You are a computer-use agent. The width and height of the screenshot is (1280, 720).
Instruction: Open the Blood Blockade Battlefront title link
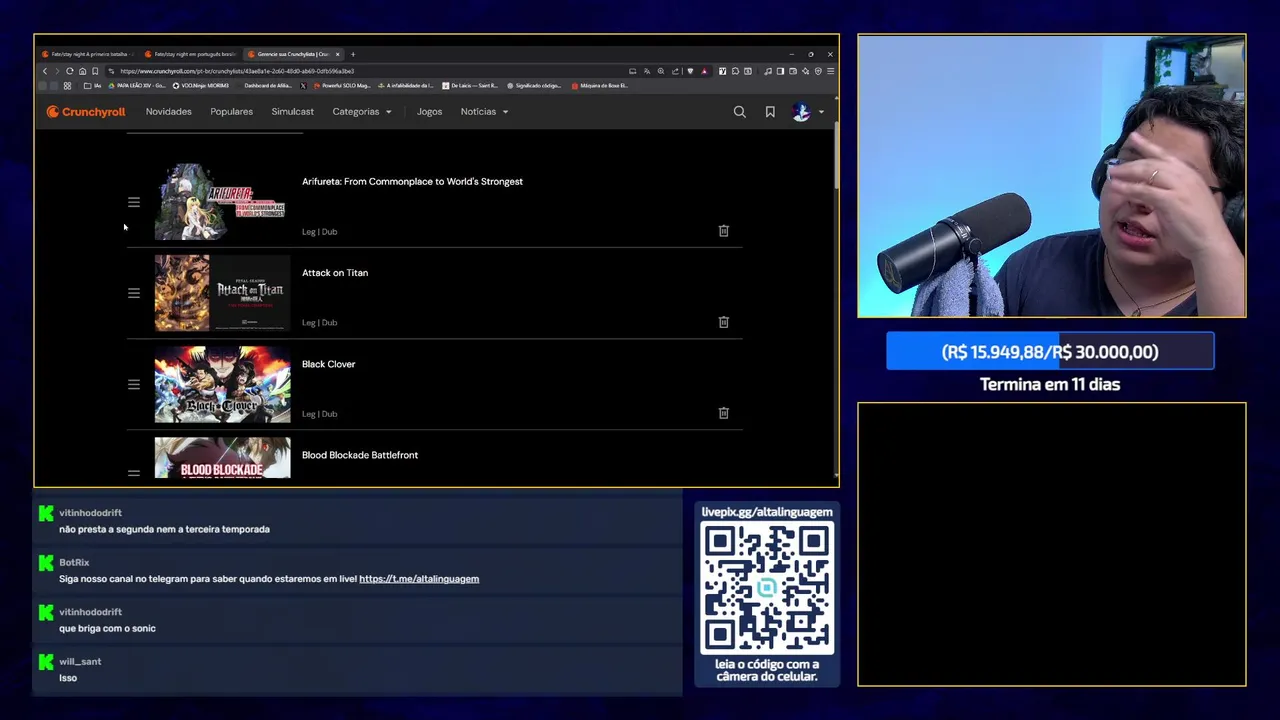click(360, 455)
